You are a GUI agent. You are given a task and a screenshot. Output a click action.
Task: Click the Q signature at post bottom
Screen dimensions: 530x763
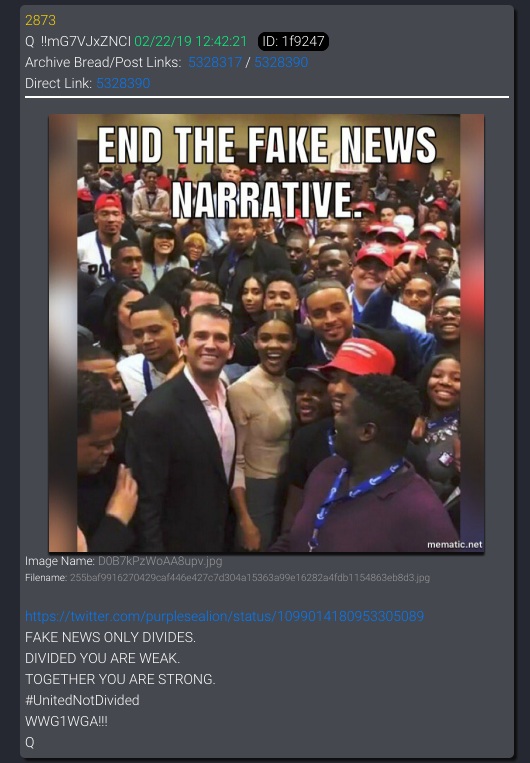point(30,743)
